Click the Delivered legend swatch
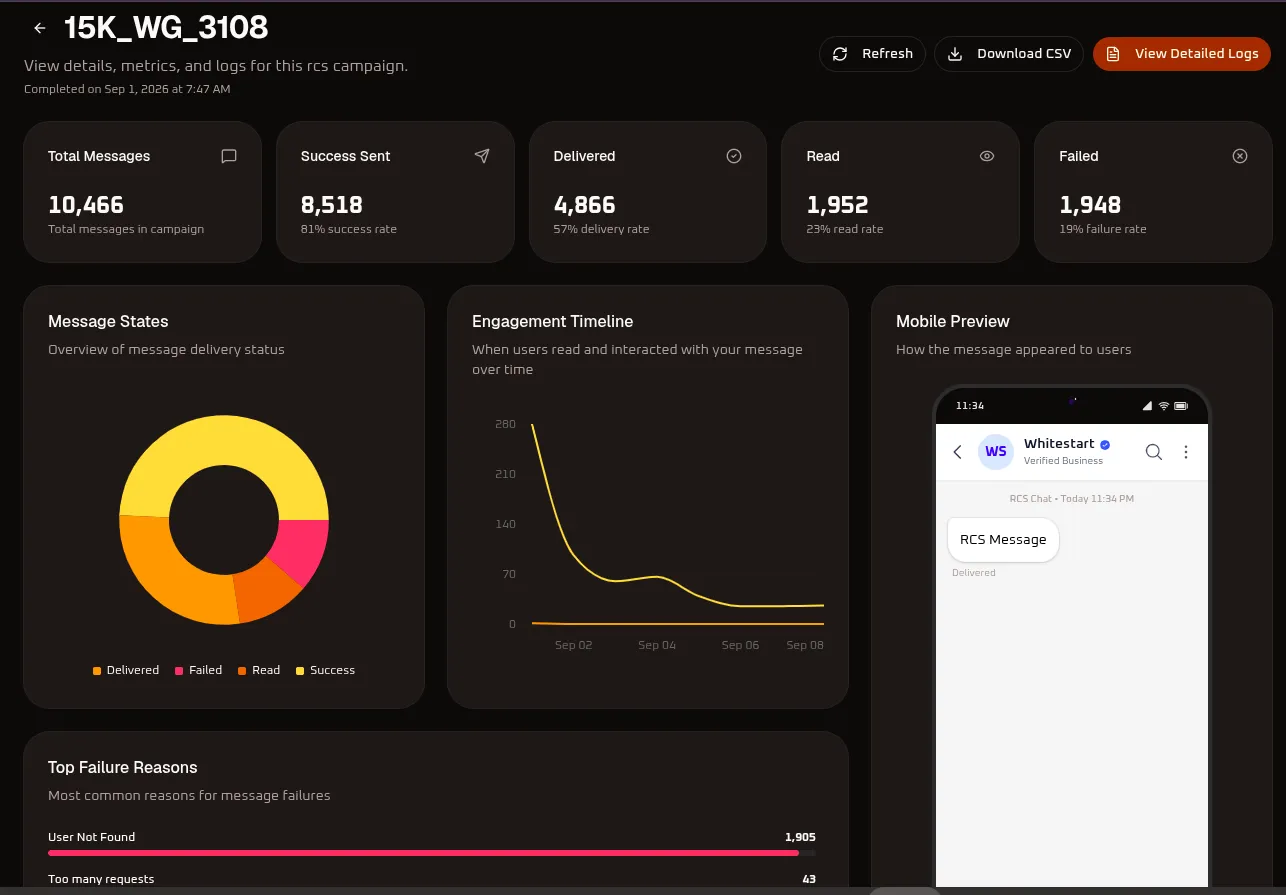The image size is (1286, 895). pyautogui.click(x=97, y=671)
